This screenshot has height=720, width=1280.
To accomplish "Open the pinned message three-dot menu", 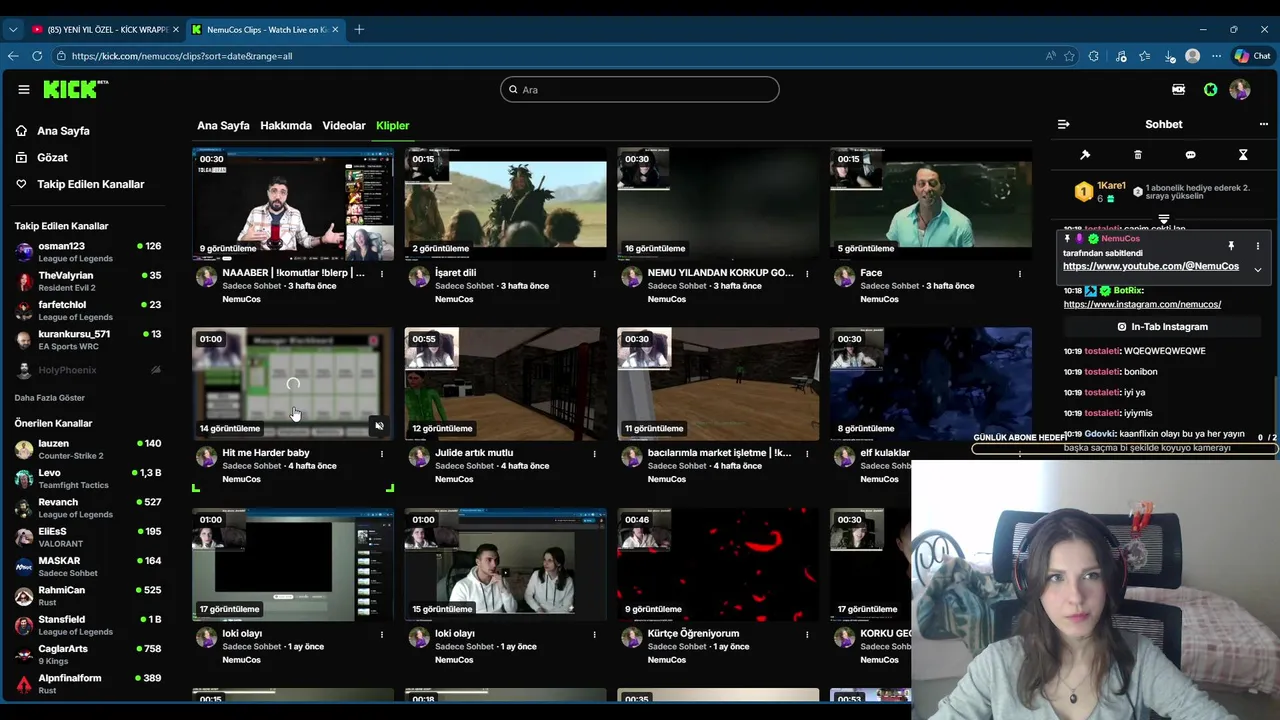I will [x=1258, y=245].
